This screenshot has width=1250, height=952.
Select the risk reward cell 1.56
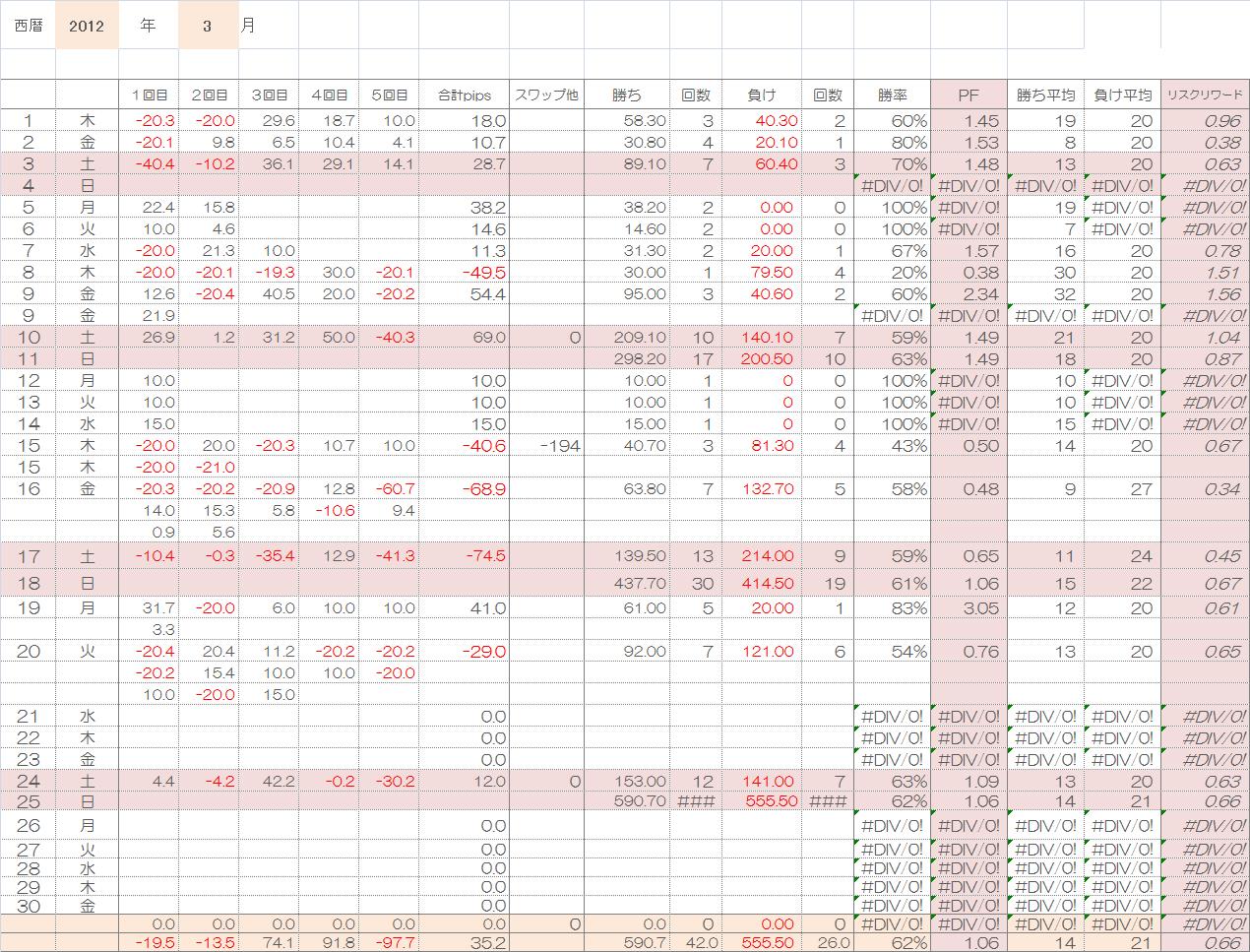1205,293
